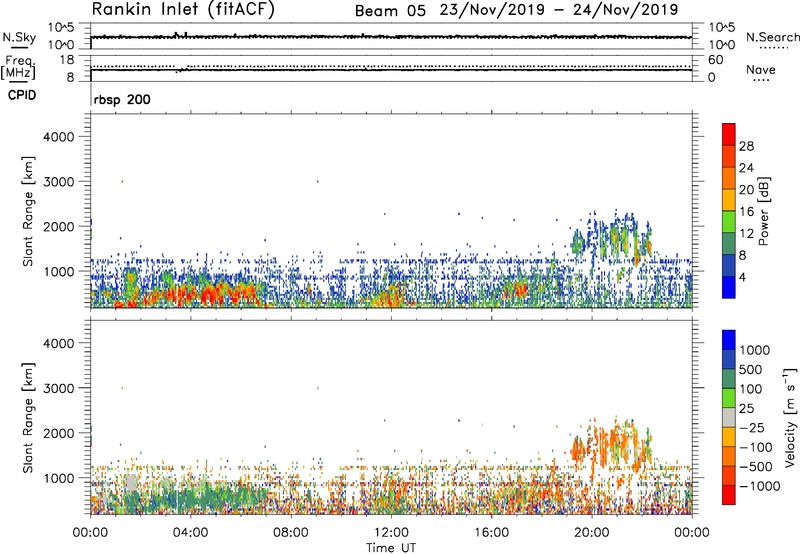This screenshot has height=554, width=800.
Task: Click the "100" tick on Velocity colorbar
Action: point(751,389)
